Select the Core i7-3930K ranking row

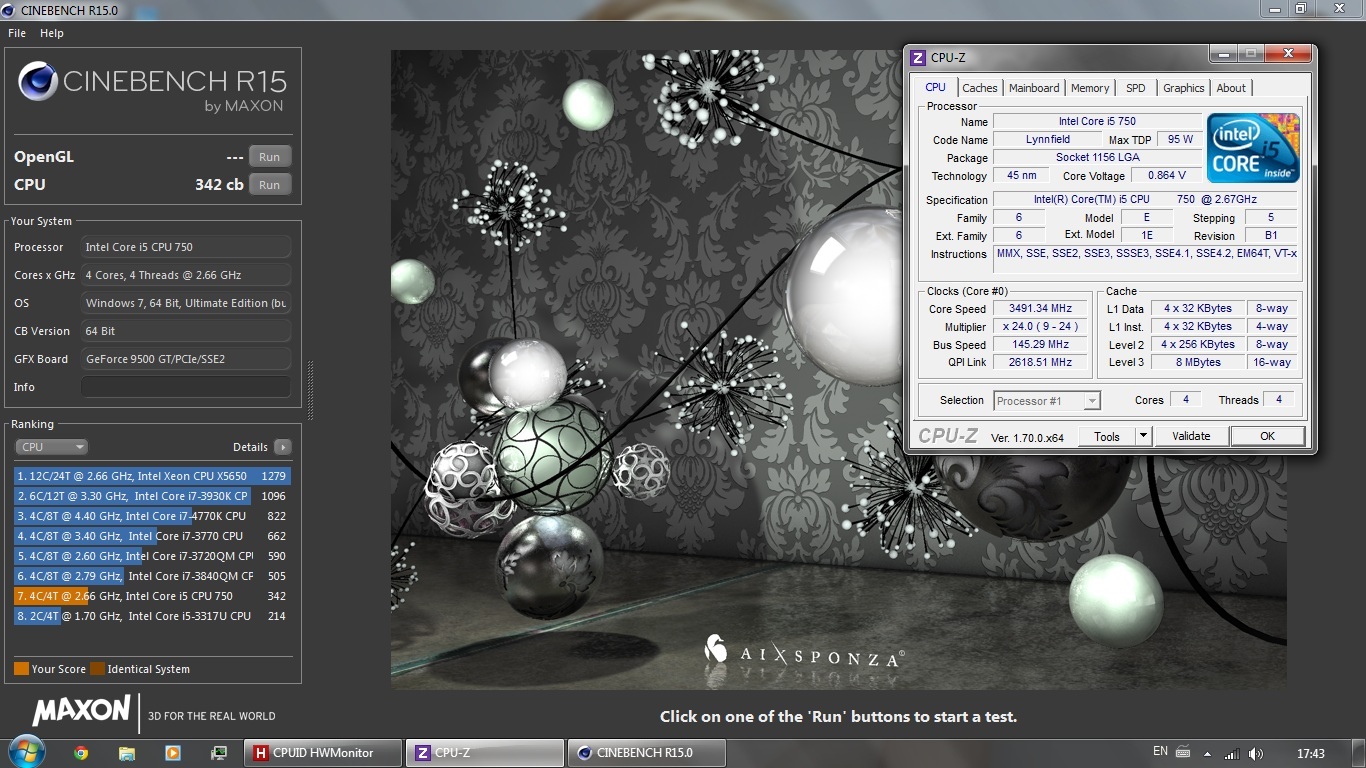152,496
